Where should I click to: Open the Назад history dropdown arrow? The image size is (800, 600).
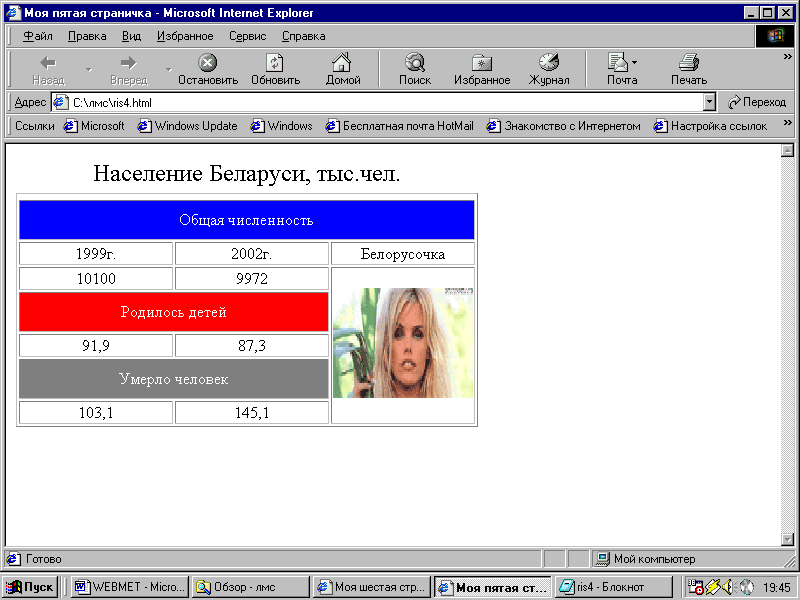89,69
